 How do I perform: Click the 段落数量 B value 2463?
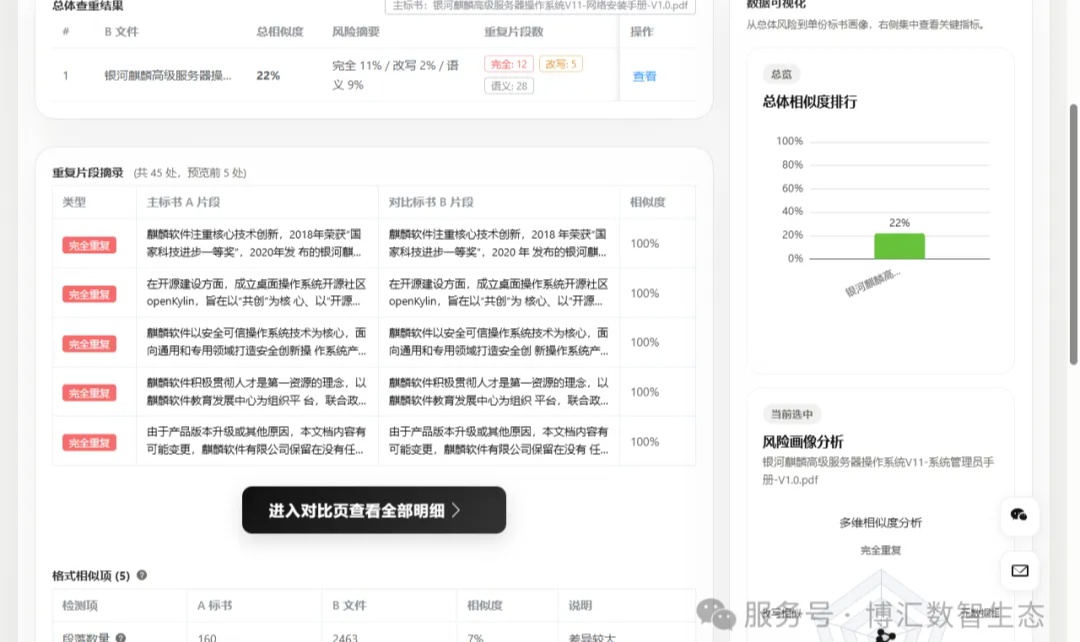point(345,638)
